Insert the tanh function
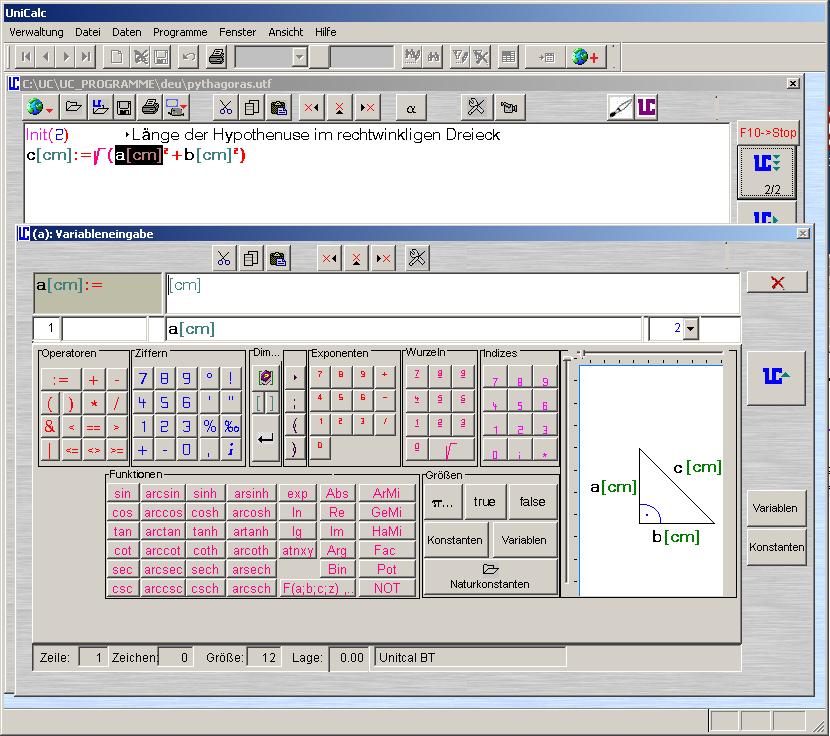The height and width of the screenshot is (736, 830). point(205,532)
